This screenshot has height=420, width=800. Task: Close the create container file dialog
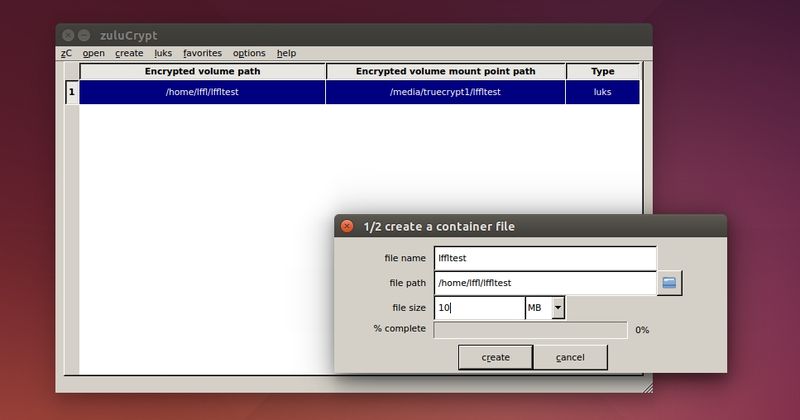(347, 226)
